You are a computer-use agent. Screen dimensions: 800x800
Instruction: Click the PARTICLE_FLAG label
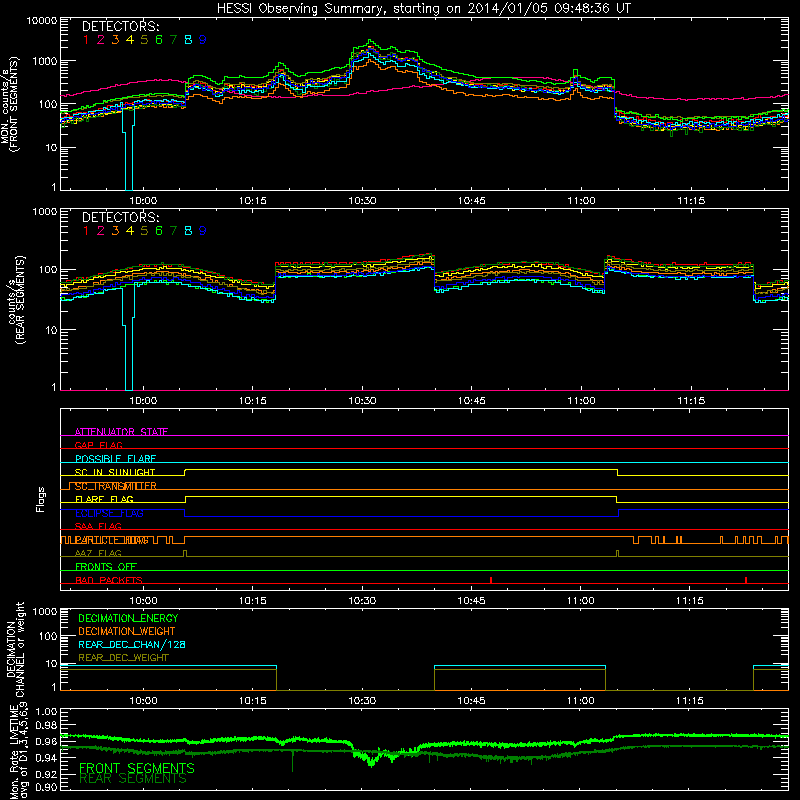[x=112, y=540]
